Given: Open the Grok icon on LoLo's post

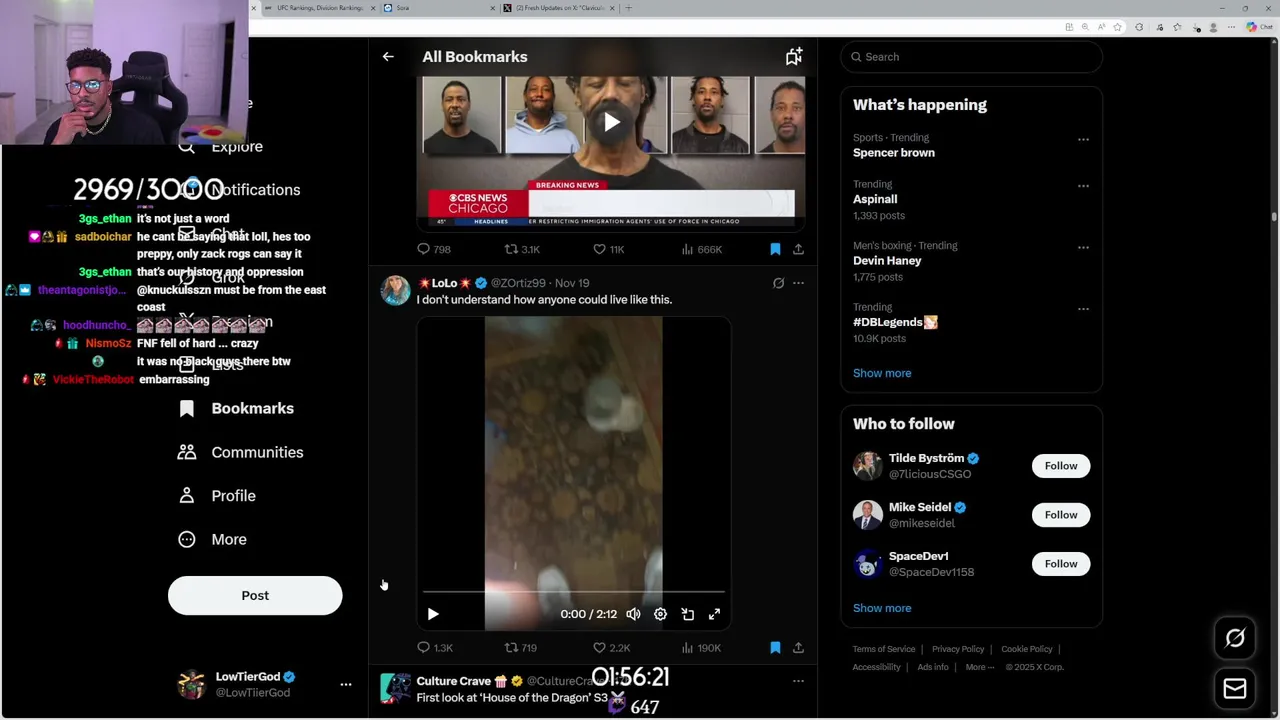Looking at the screenshot, I should pyautogui.click(x=778, y=283).
